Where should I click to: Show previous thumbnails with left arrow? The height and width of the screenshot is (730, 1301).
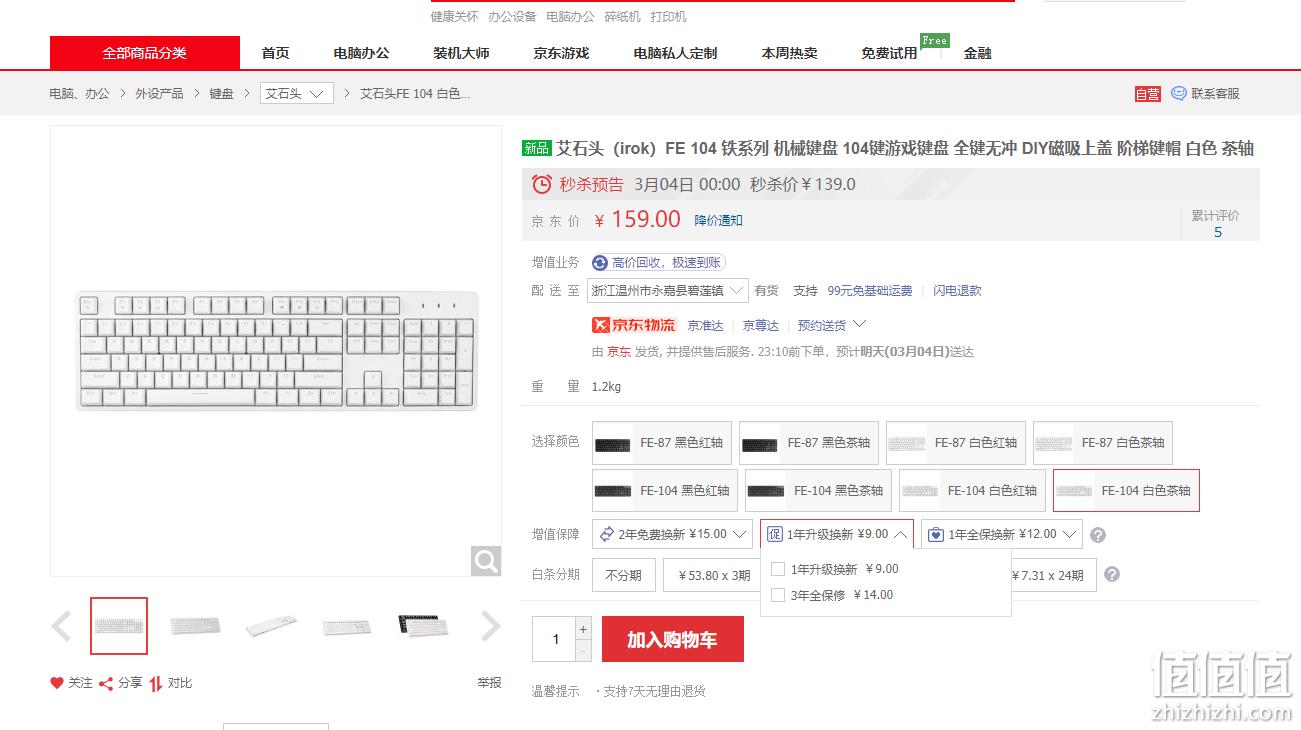click(62, 626)
